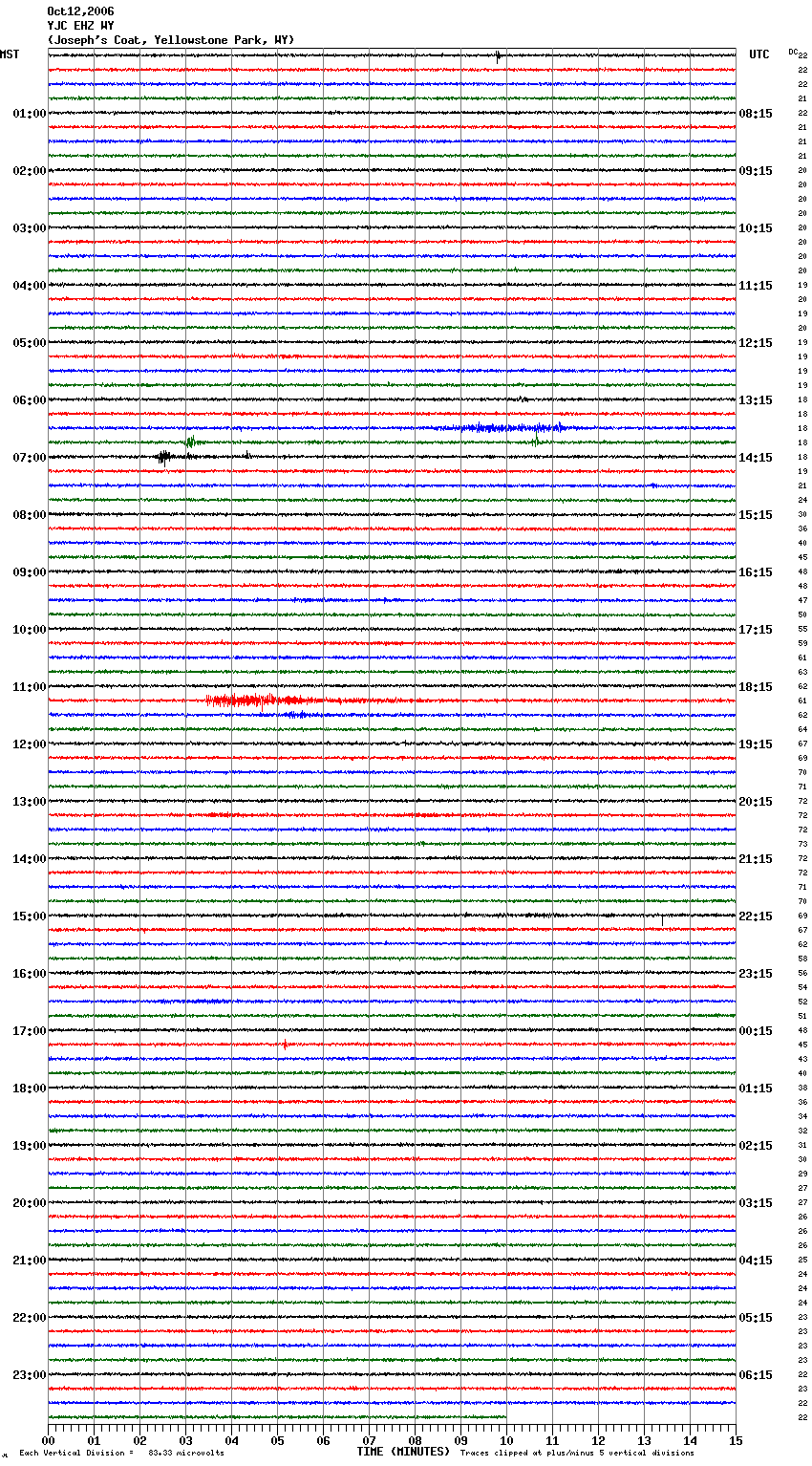Select the '11:00' MST hour label
This screenshot has height=1466, width=812.
[30, 687]
